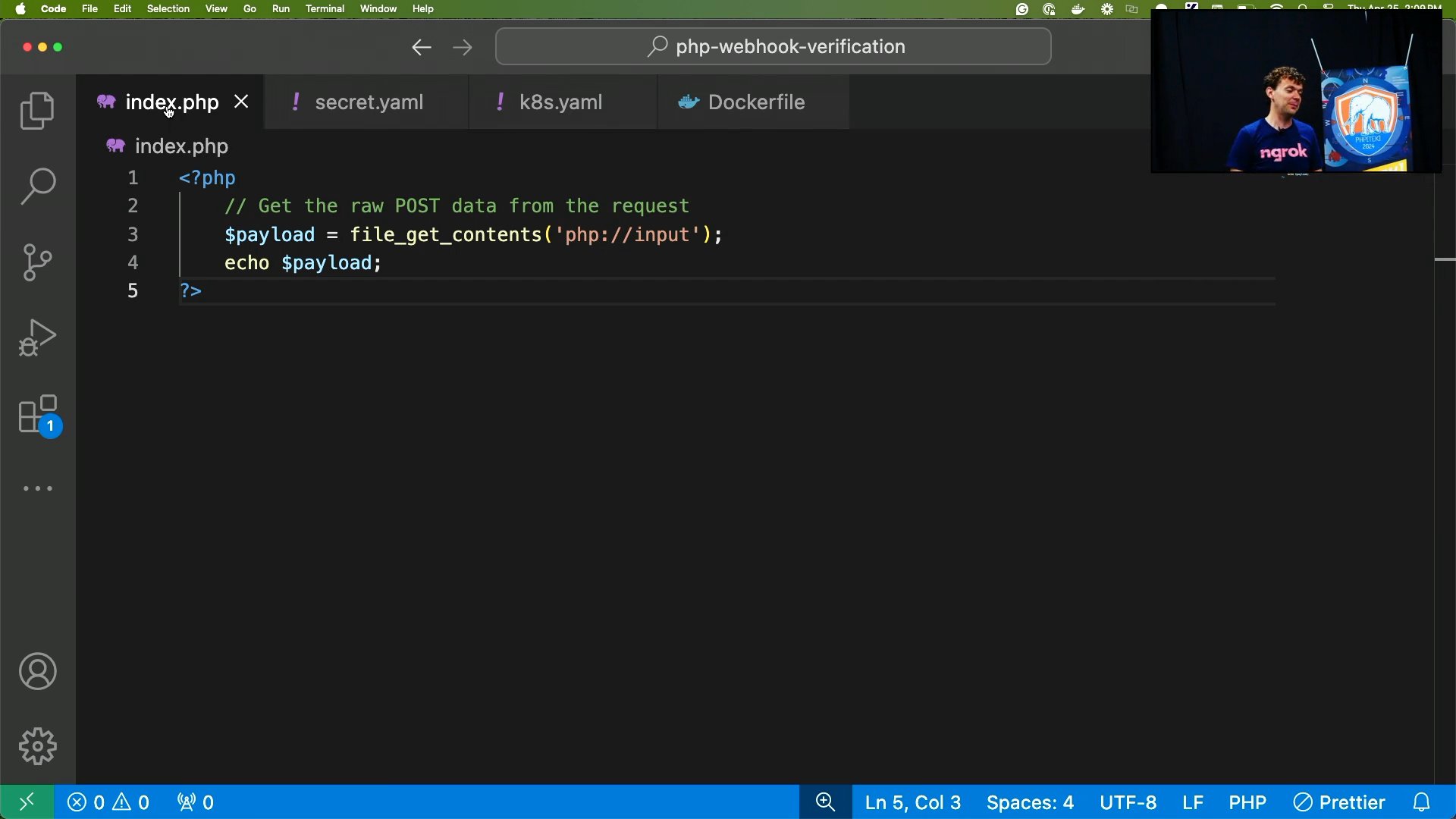Open PHP language mode selector

tap(1247, 802)
